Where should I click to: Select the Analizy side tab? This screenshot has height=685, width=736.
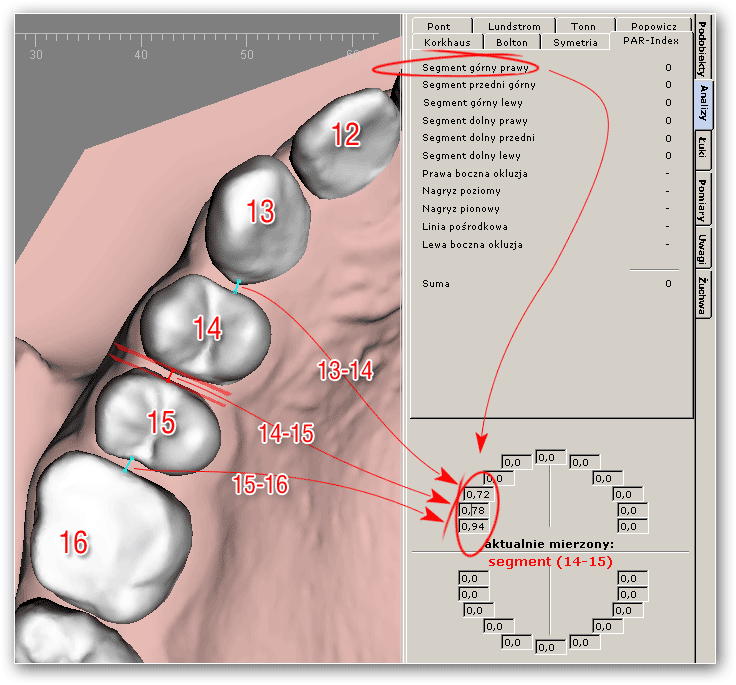pos(703,102)
